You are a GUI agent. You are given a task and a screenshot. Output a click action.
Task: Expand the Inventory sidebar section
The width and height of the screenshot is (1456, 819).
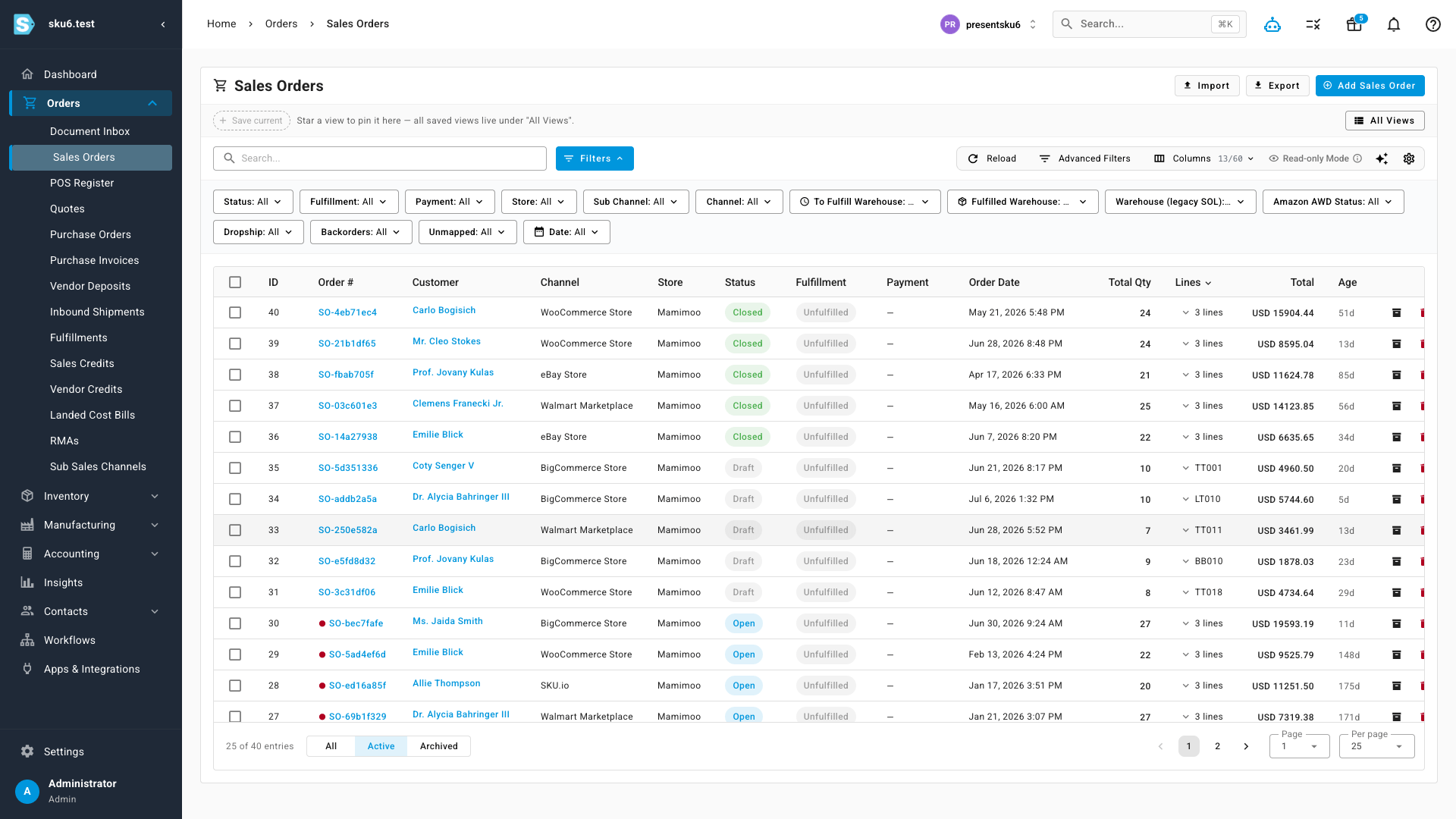click(91, 496)
